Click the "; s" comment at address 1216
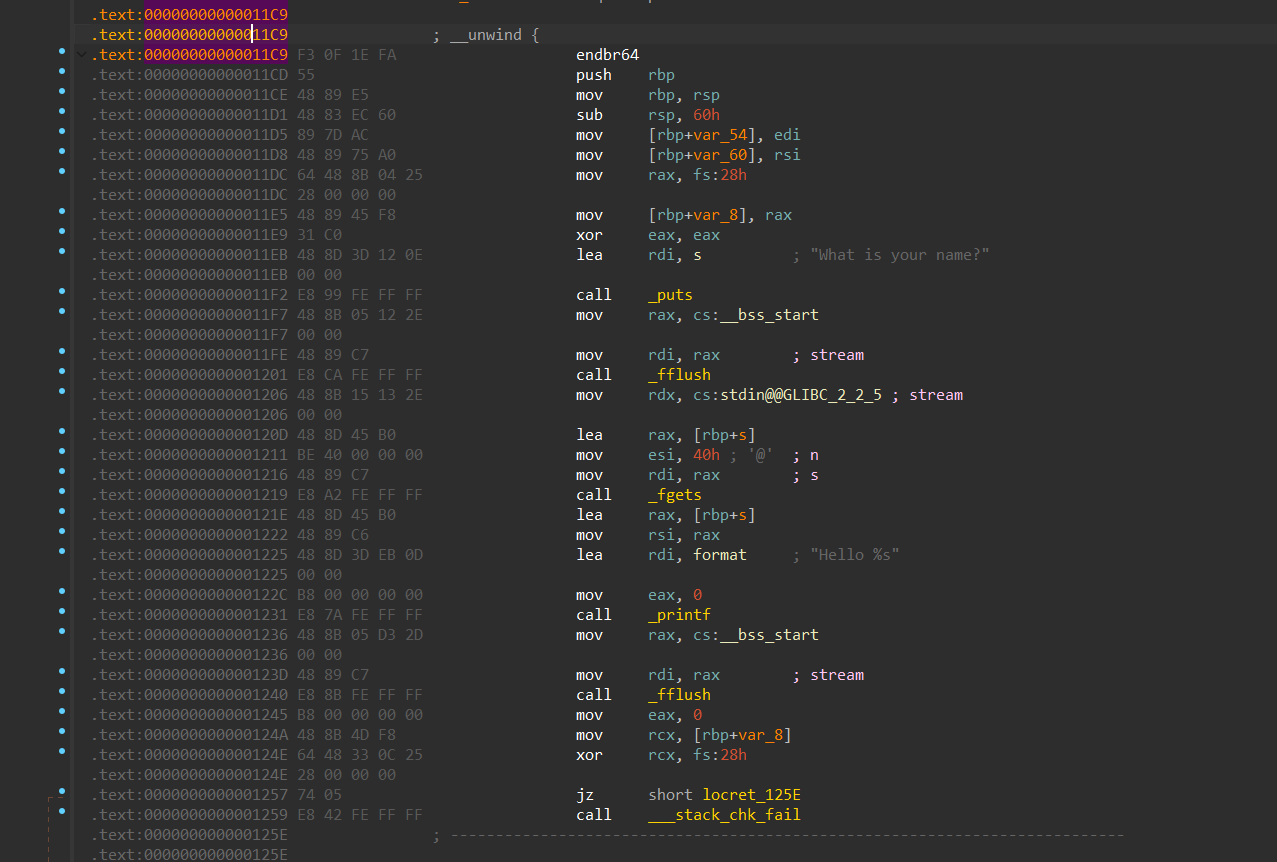Screen dimensions: 1277x862 tap(805, 475)
